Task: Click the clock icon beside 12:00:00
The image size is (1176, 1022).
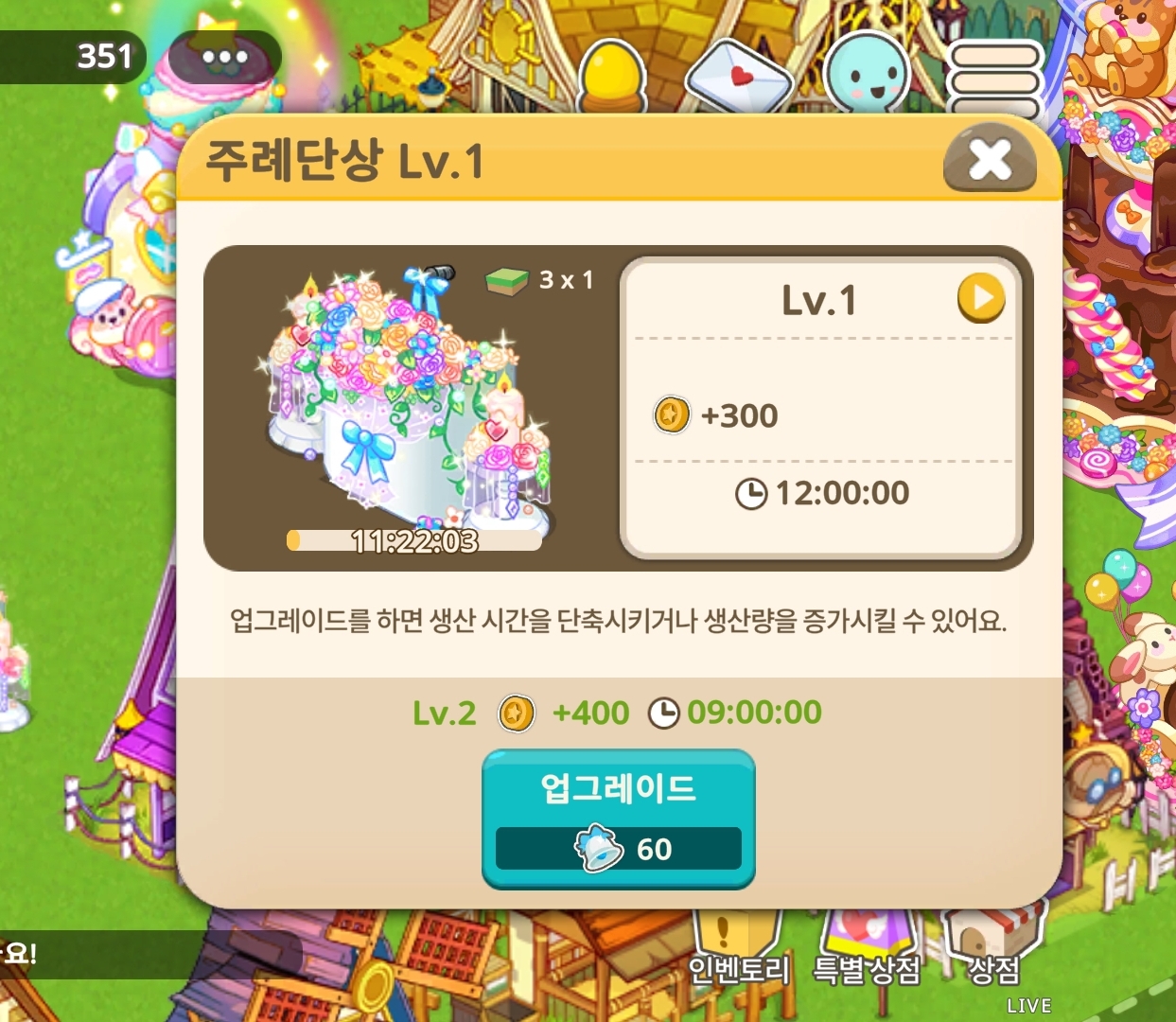Action: 751,493
